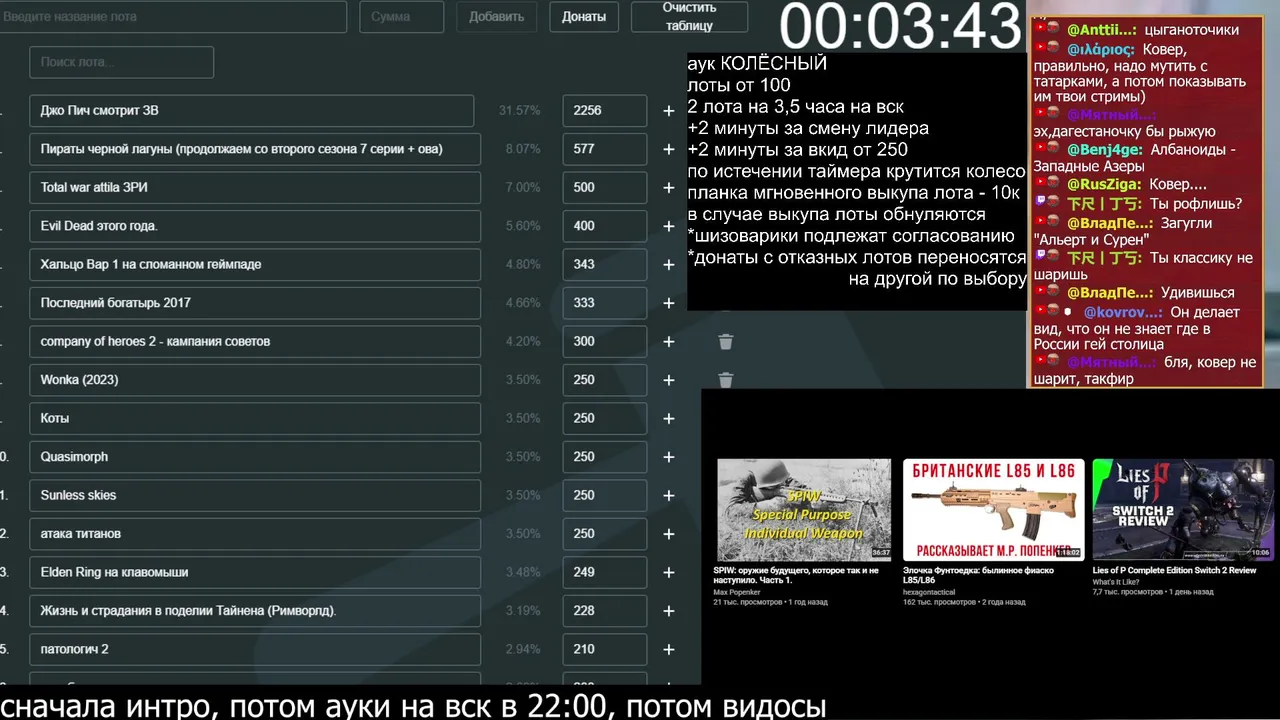Edit the Коты lot name
Viewport: 1280px width, 720px height.
(254, 419)
